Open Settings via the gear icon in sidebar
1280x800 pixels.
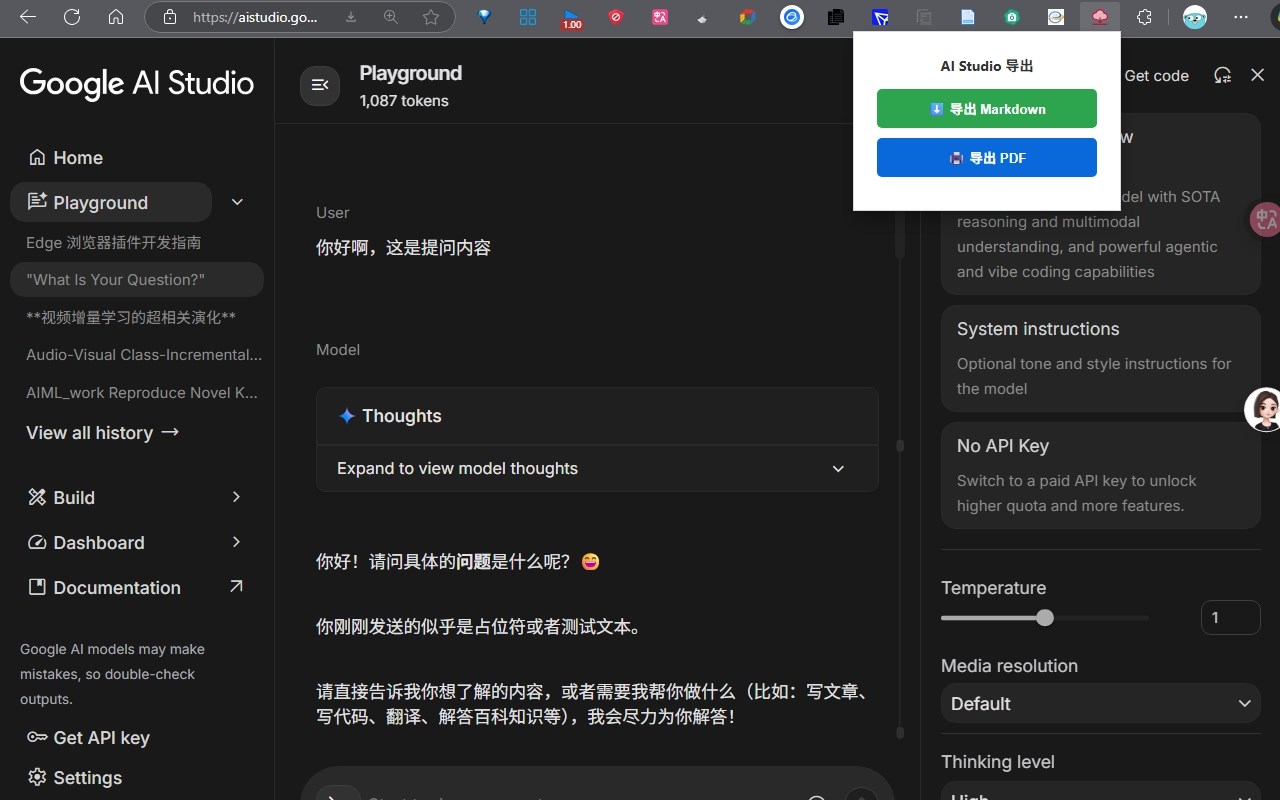point(37,777)
